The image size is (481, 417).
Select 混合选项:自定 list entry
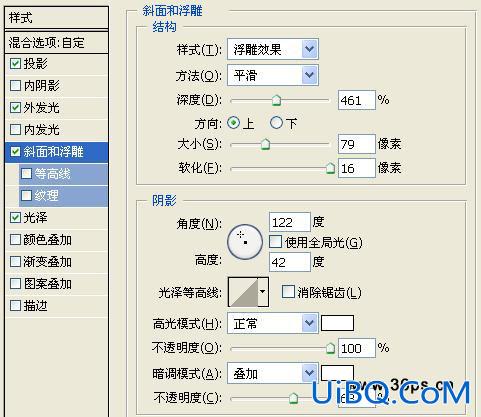point(56,42)
